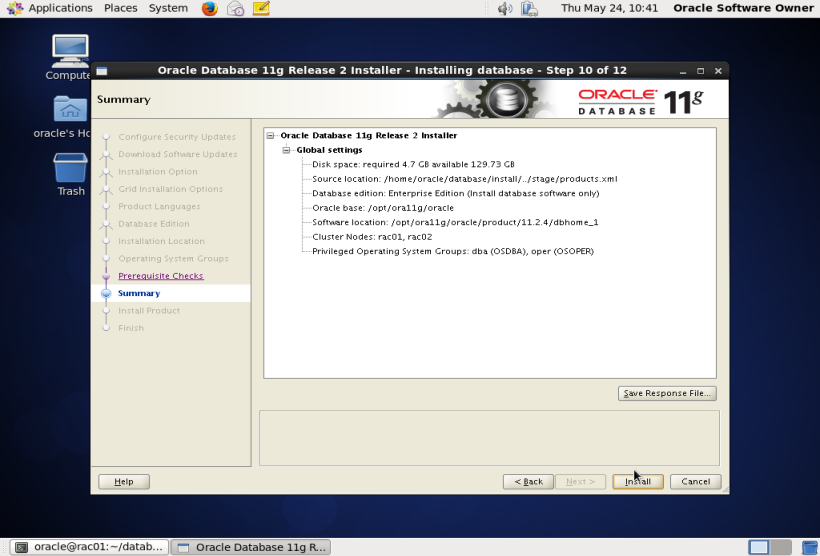820x556 pixels.
Task: Click the Install button
Action: (x=638, y=482)
